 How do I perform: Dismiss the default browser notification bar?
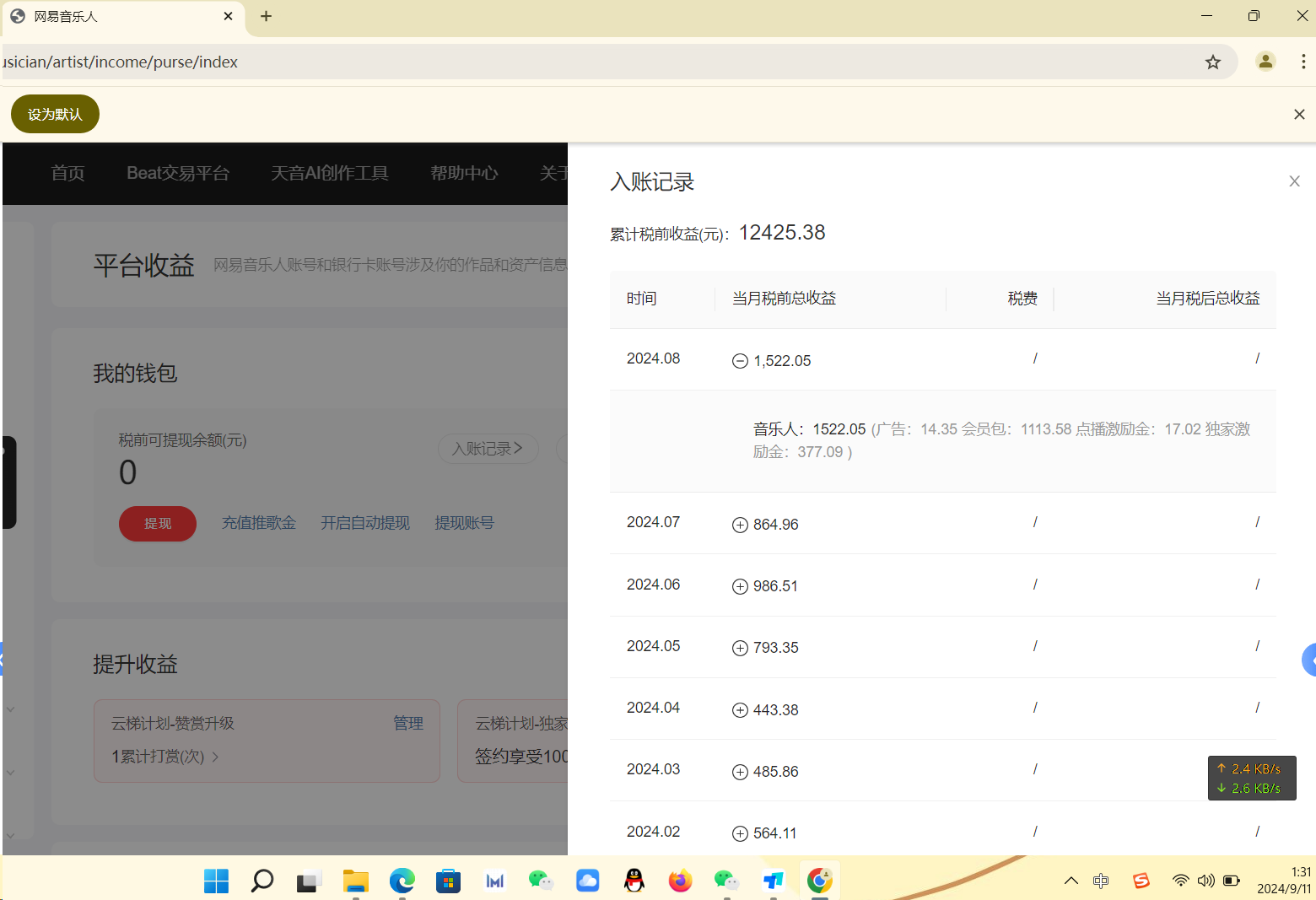click(1299, 115)
